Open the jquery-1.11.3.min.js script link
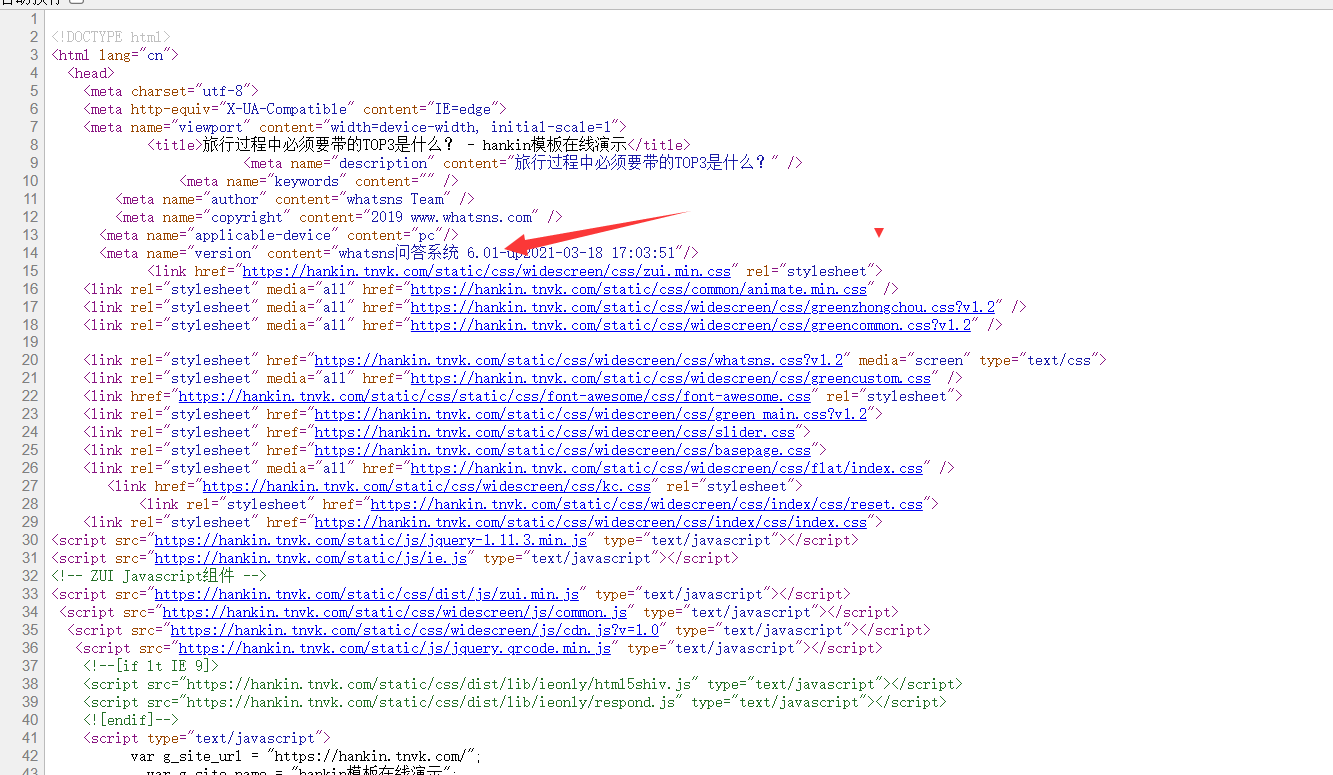The width and height of the screenshot is (1333, 775). coord(369,540)
